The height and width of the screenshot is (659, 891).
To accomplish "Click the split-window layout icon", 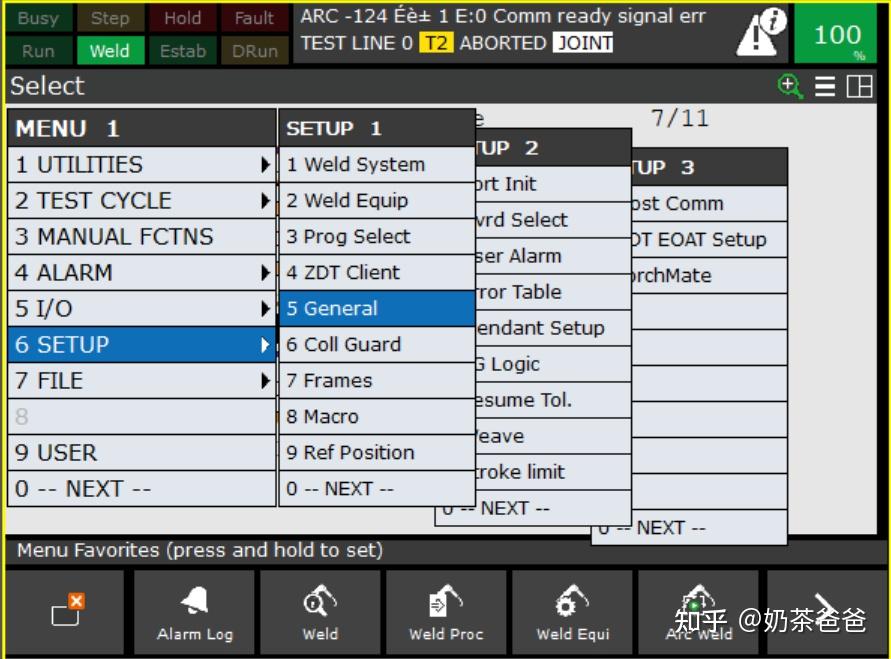I will (x=859, y=87).
